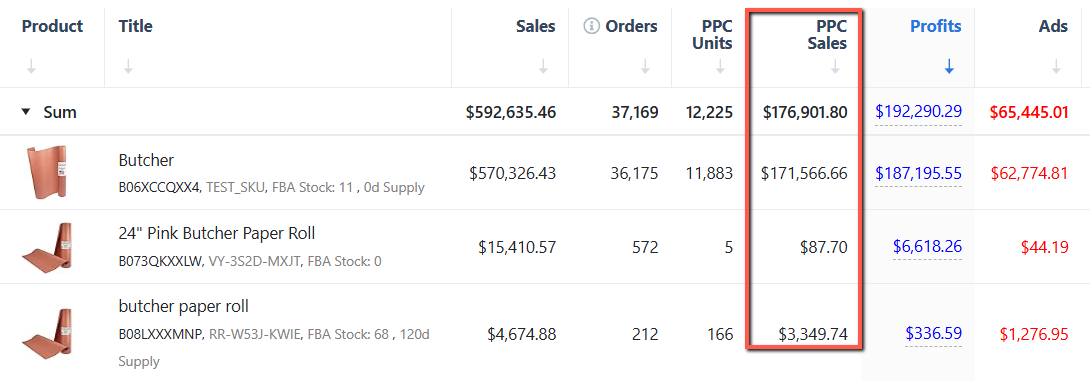Sort by Sales using its arrow
Image resolution: width=1090 pixels, height=381 pixels.
click(544, 67)
